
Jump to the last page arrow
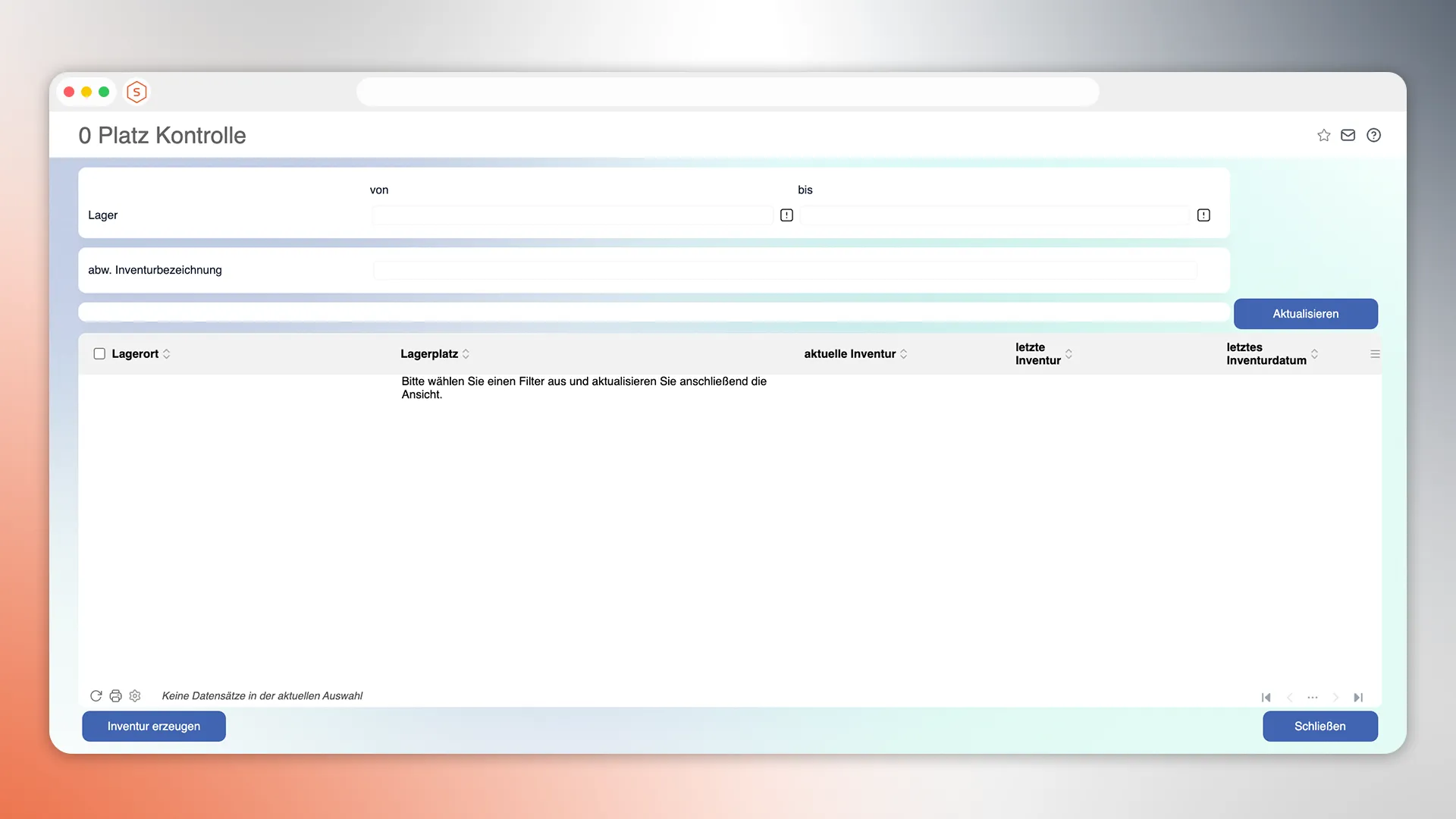pyautogui.click(x=1358, y=698)
